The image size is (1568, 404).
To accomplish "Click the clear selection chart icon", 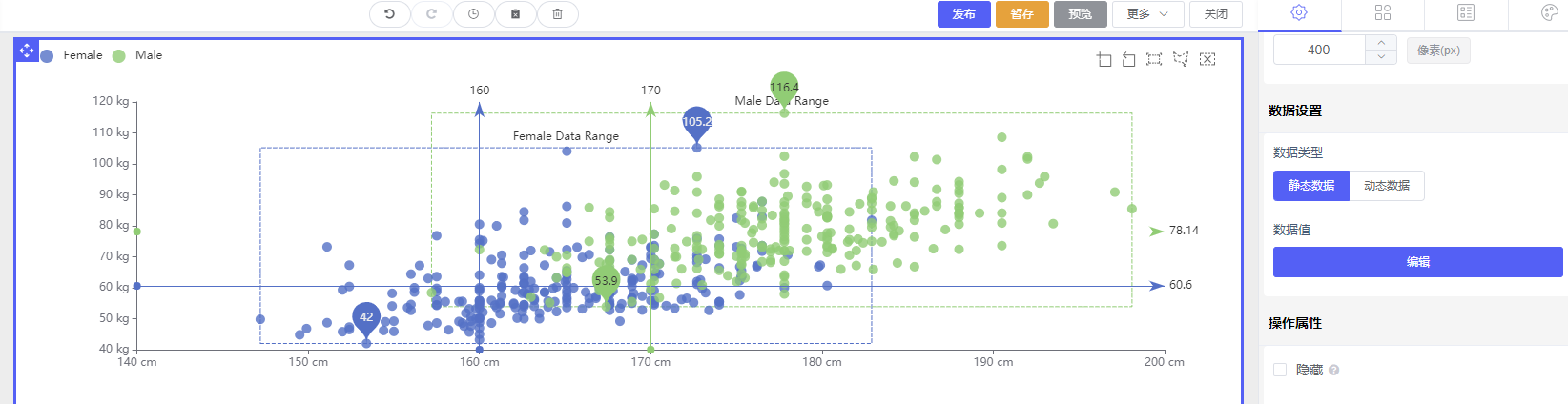I will tap(1207, 59).
